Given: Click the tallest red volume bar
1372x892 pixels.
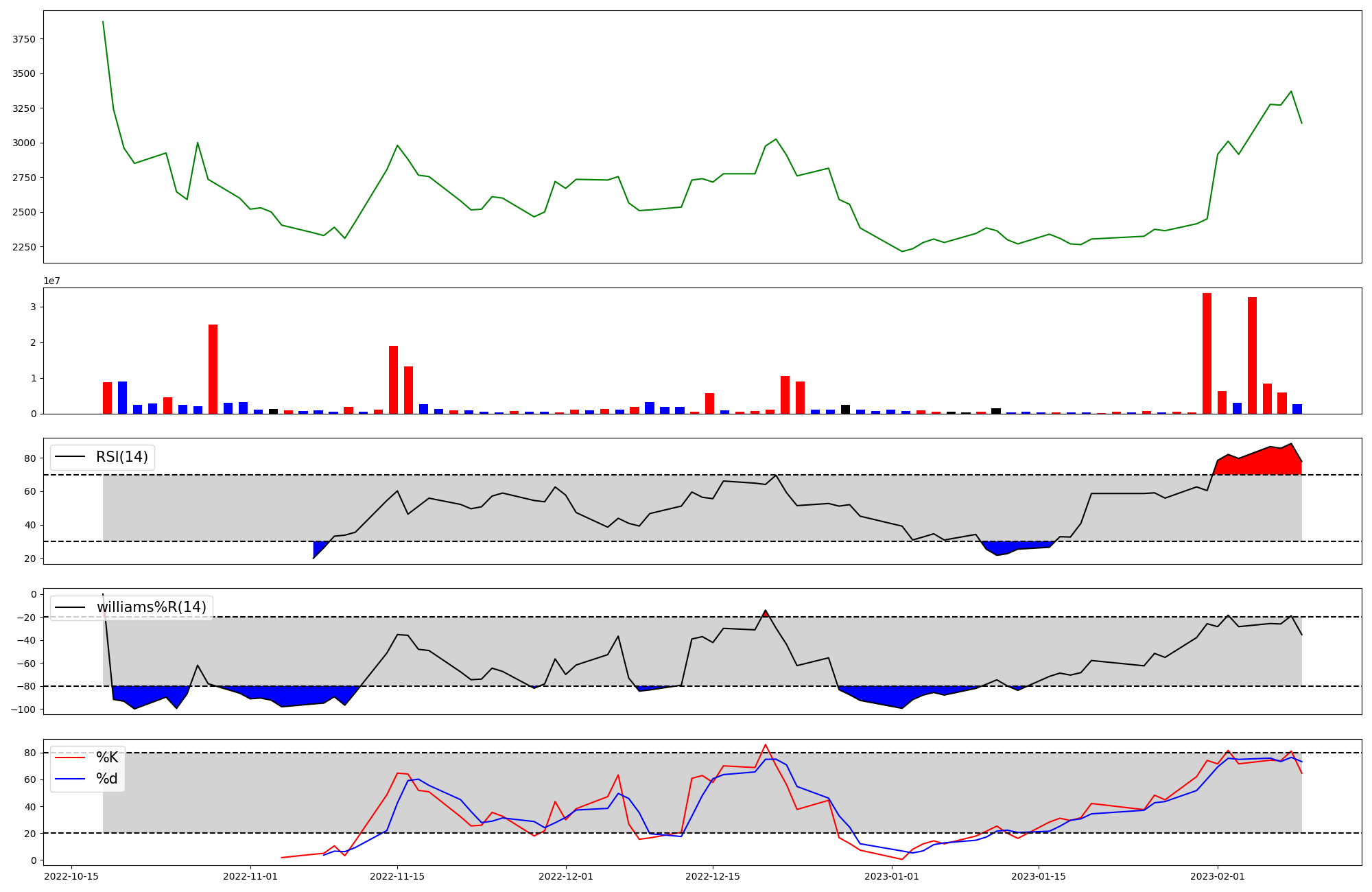Looking at the screenshot, I should point(1207,353).
